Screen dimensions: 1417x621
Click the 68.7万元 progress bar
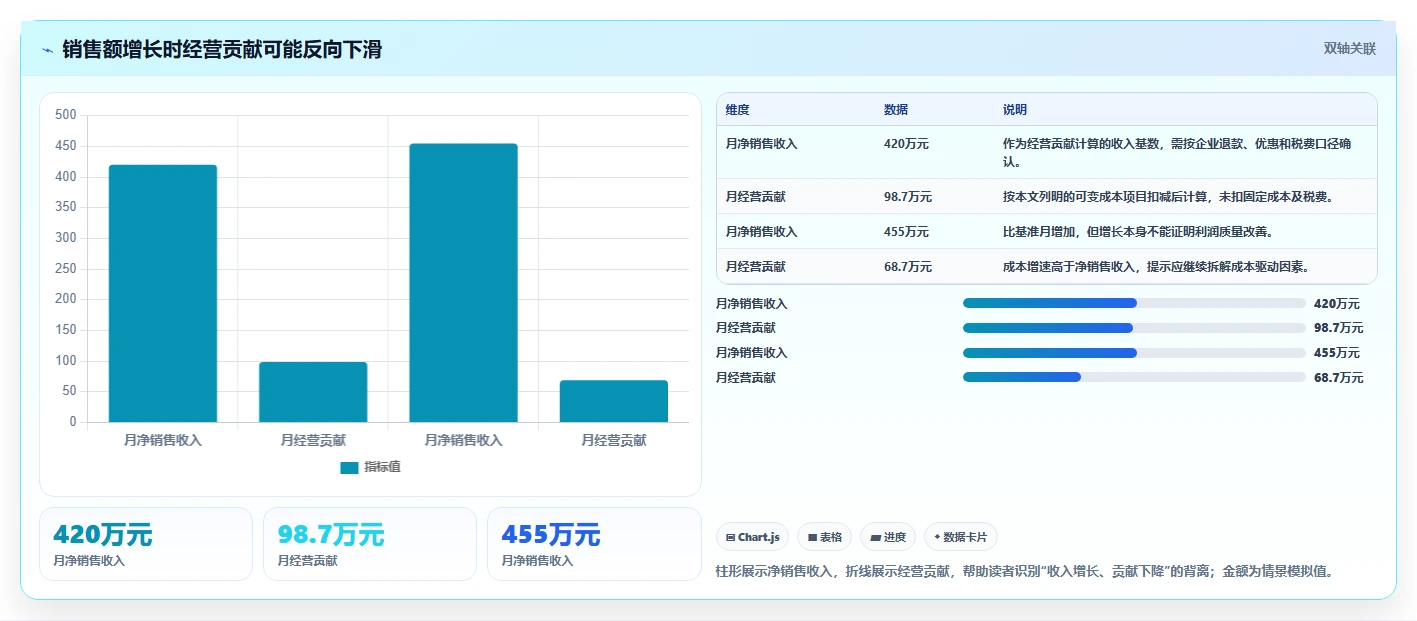click(1134, 377)
